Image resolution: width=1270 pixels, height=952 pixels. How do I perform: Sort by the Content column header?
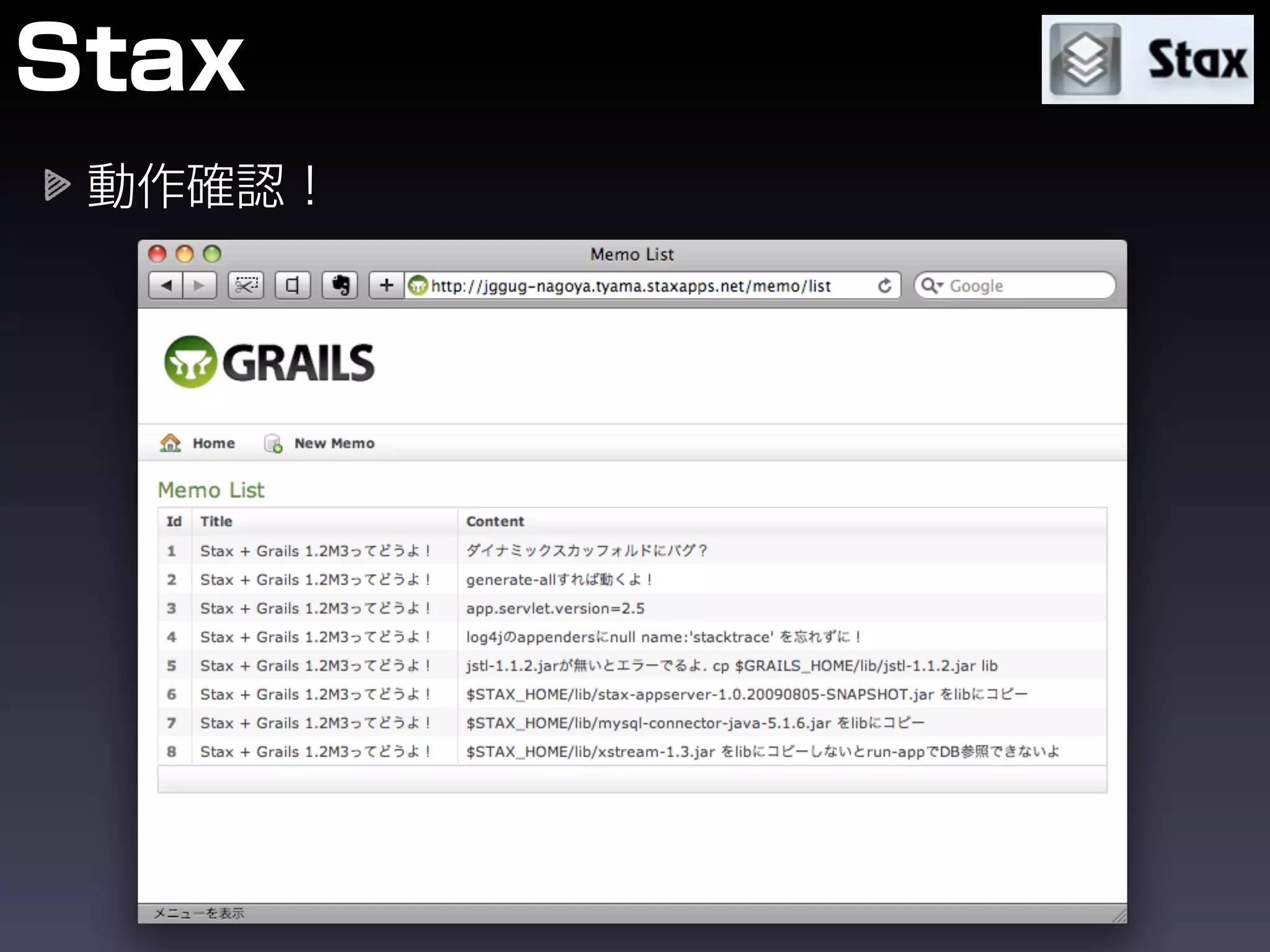click(495, 521)
